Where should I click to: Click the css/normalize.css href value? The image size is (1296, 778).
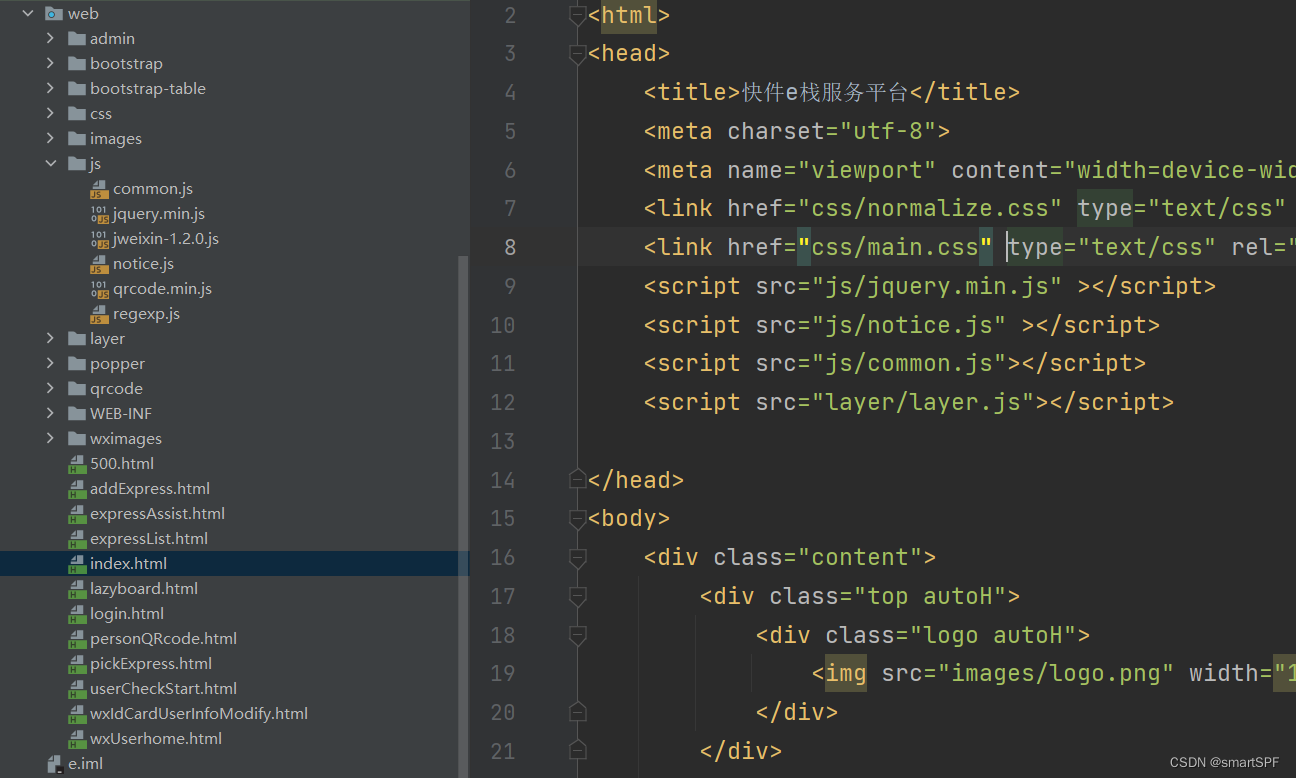(930, 208)
